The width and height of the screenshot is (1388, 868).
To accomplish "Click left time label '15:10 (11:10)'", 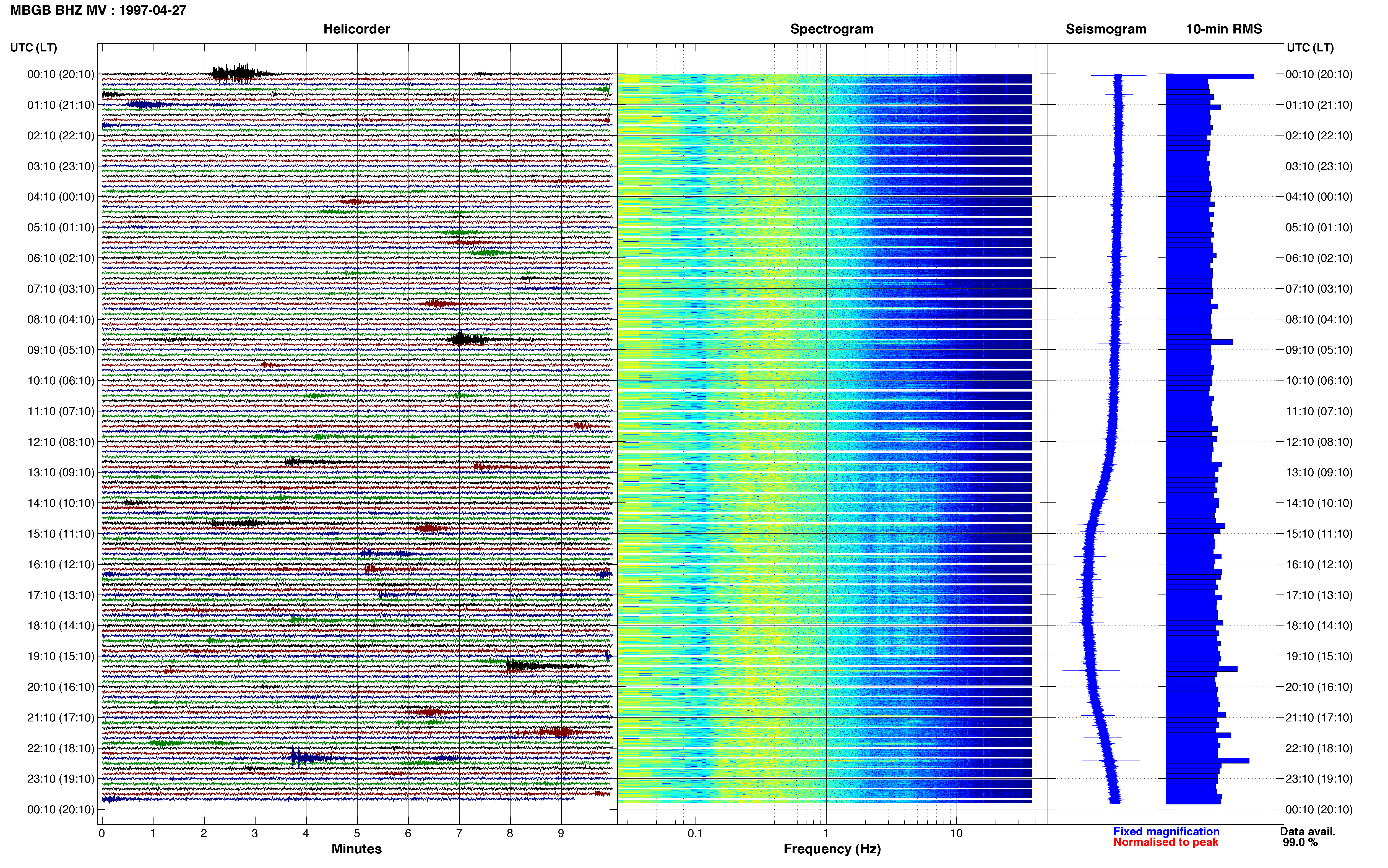I will [60, 534].
